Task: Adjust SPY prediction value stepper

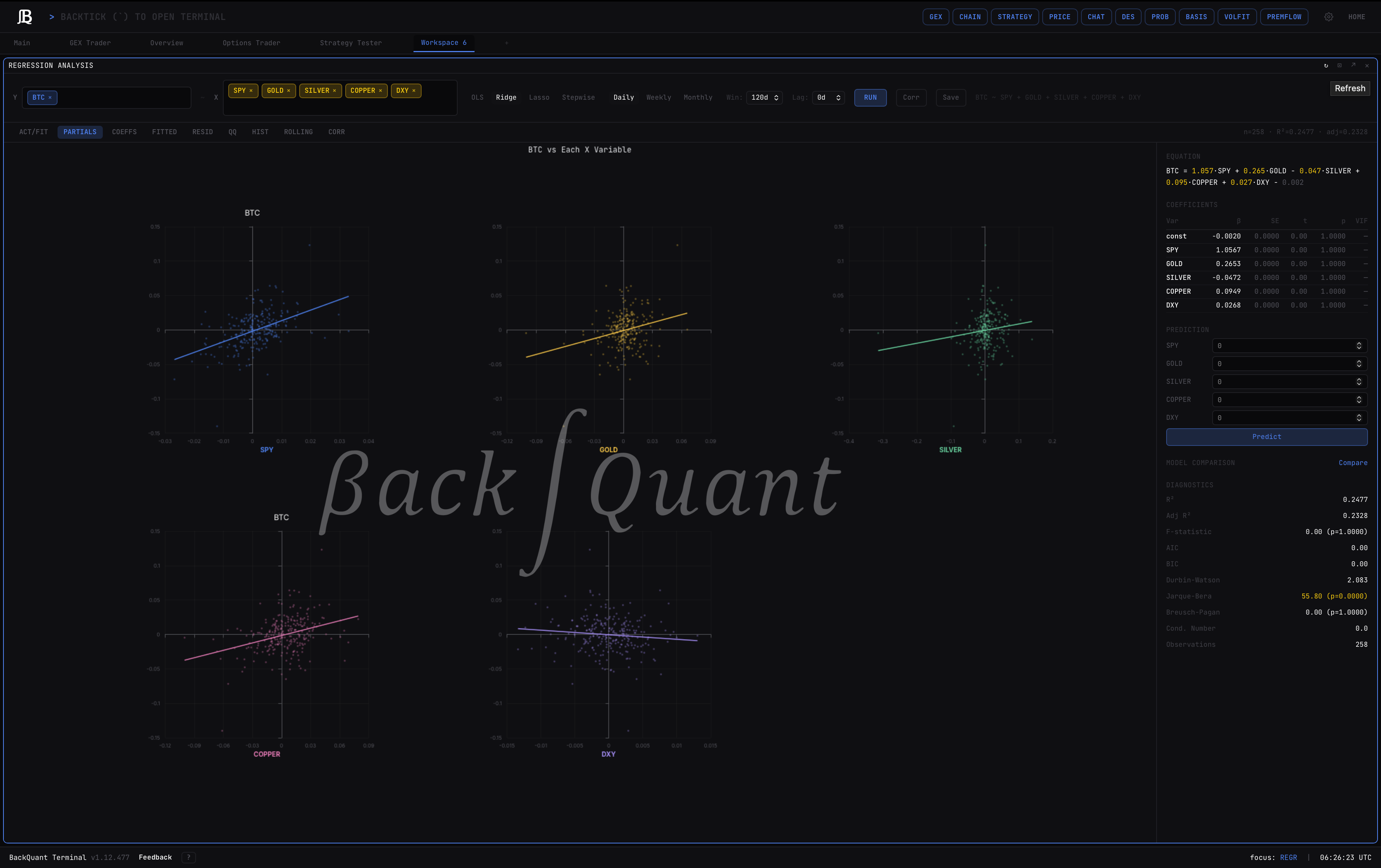Action: pyautogui.click(x=1359, y=346)
